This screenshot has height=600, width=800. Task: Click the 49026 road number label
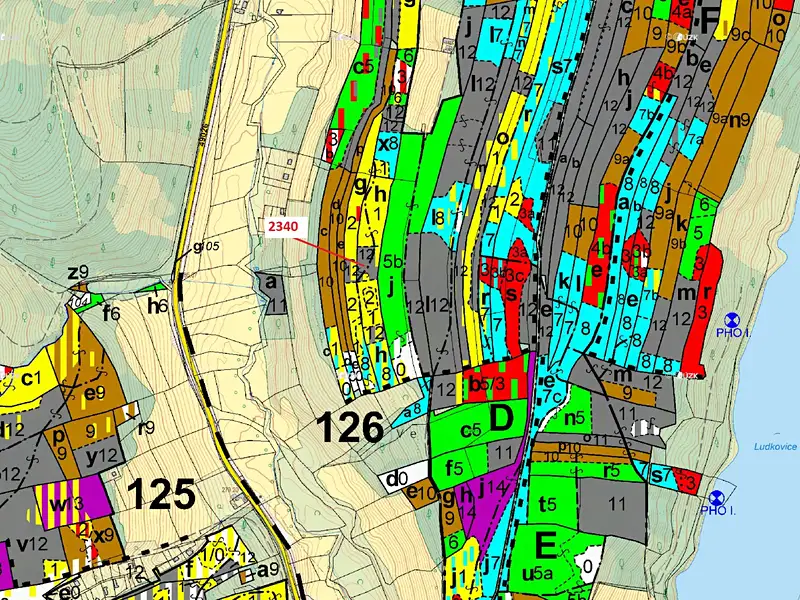click(205, 137)
